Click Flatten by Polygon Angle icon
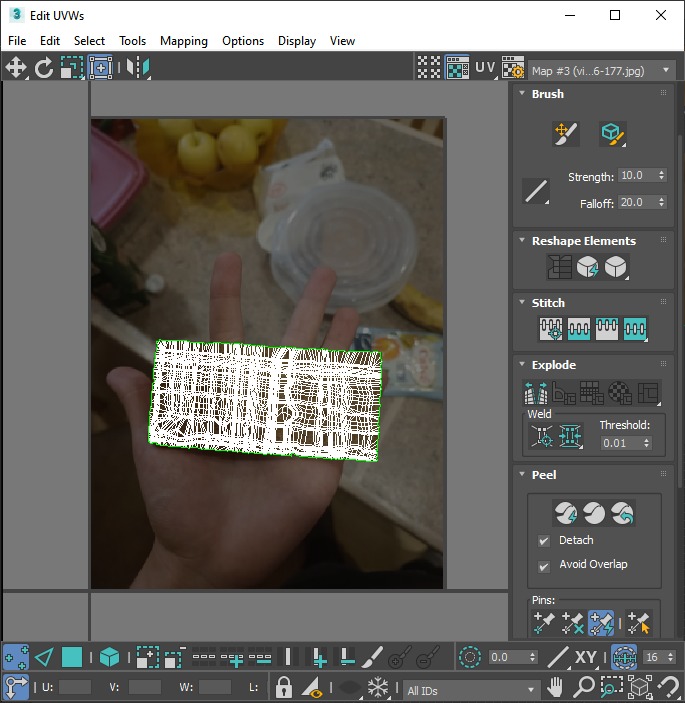This screenshot has width=685, height=703. (564, 393)
